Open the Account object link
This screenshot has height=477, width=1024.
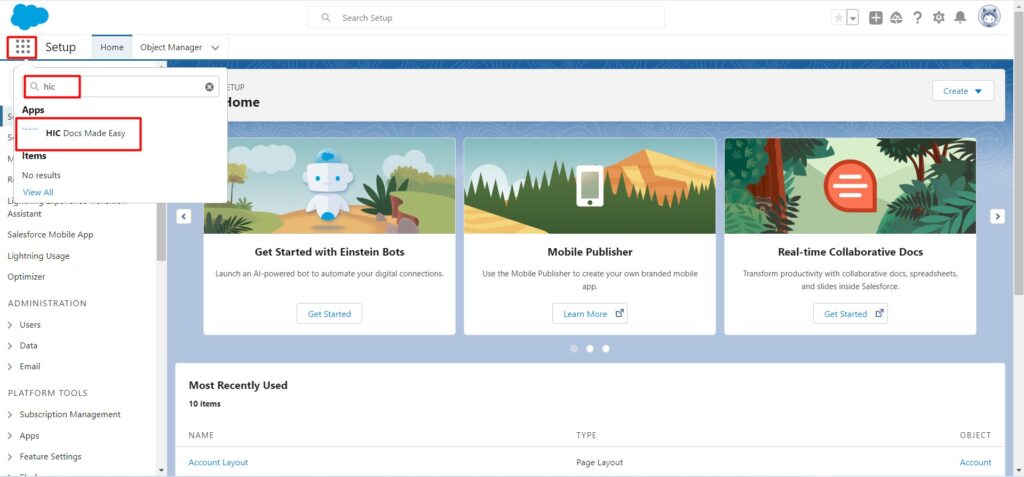click(x=976, y=463)
